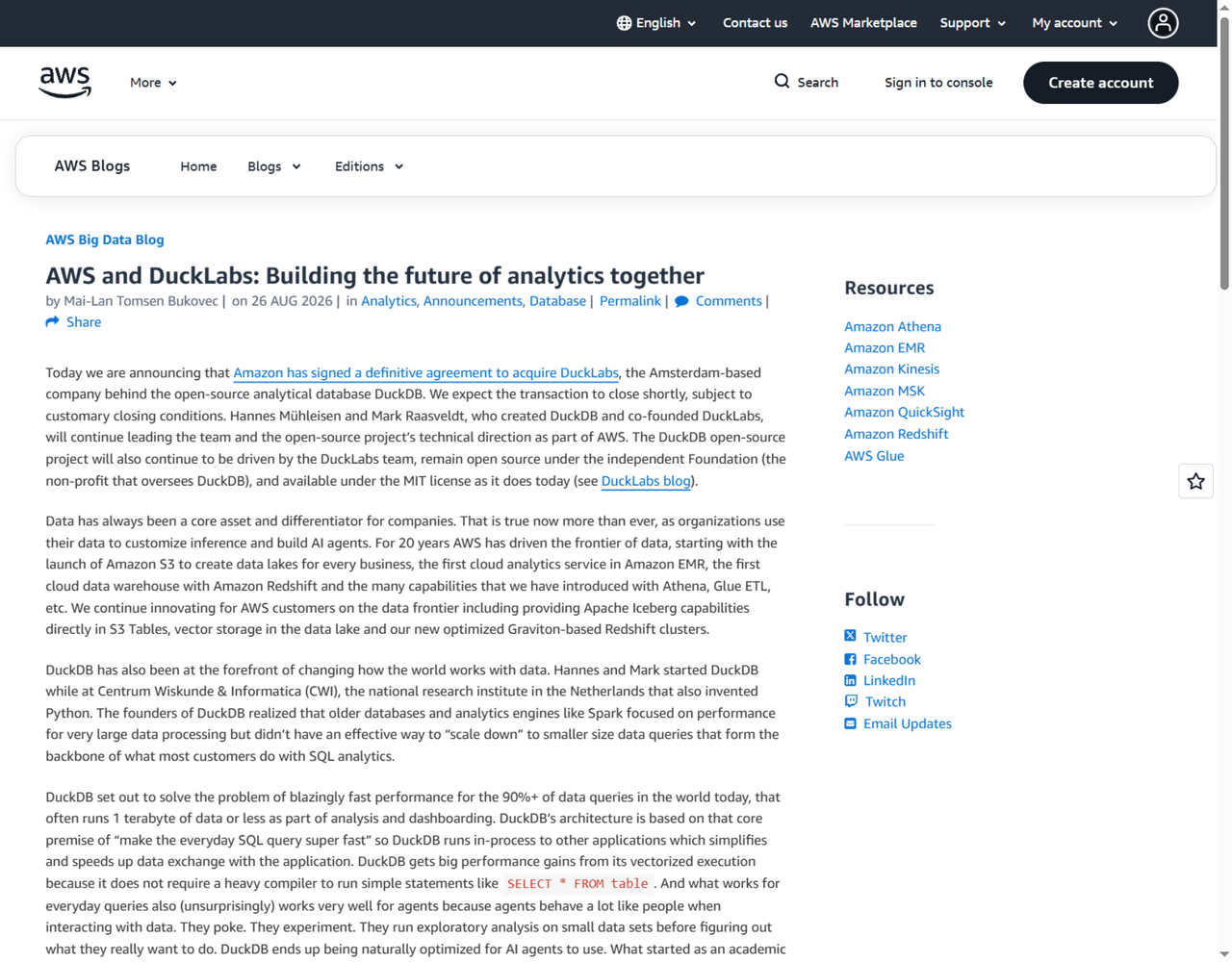Image resolution: width=1232 pixels, height=962 pixels.
Task: Open the DuckLabs blog link
Action: tap(646, 481)
